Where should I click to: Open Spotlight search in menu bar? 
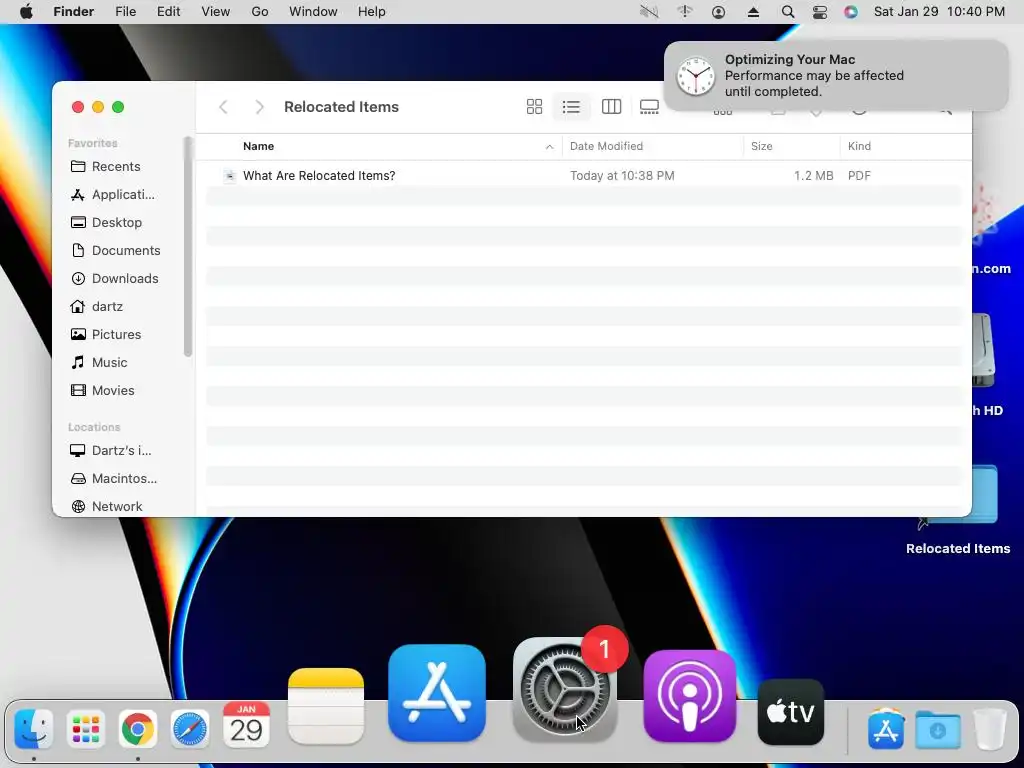point(788,12)
